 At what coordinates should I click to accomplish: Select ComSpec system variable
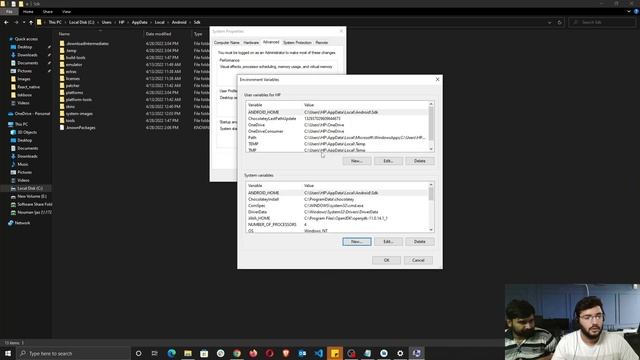(337, 206)
